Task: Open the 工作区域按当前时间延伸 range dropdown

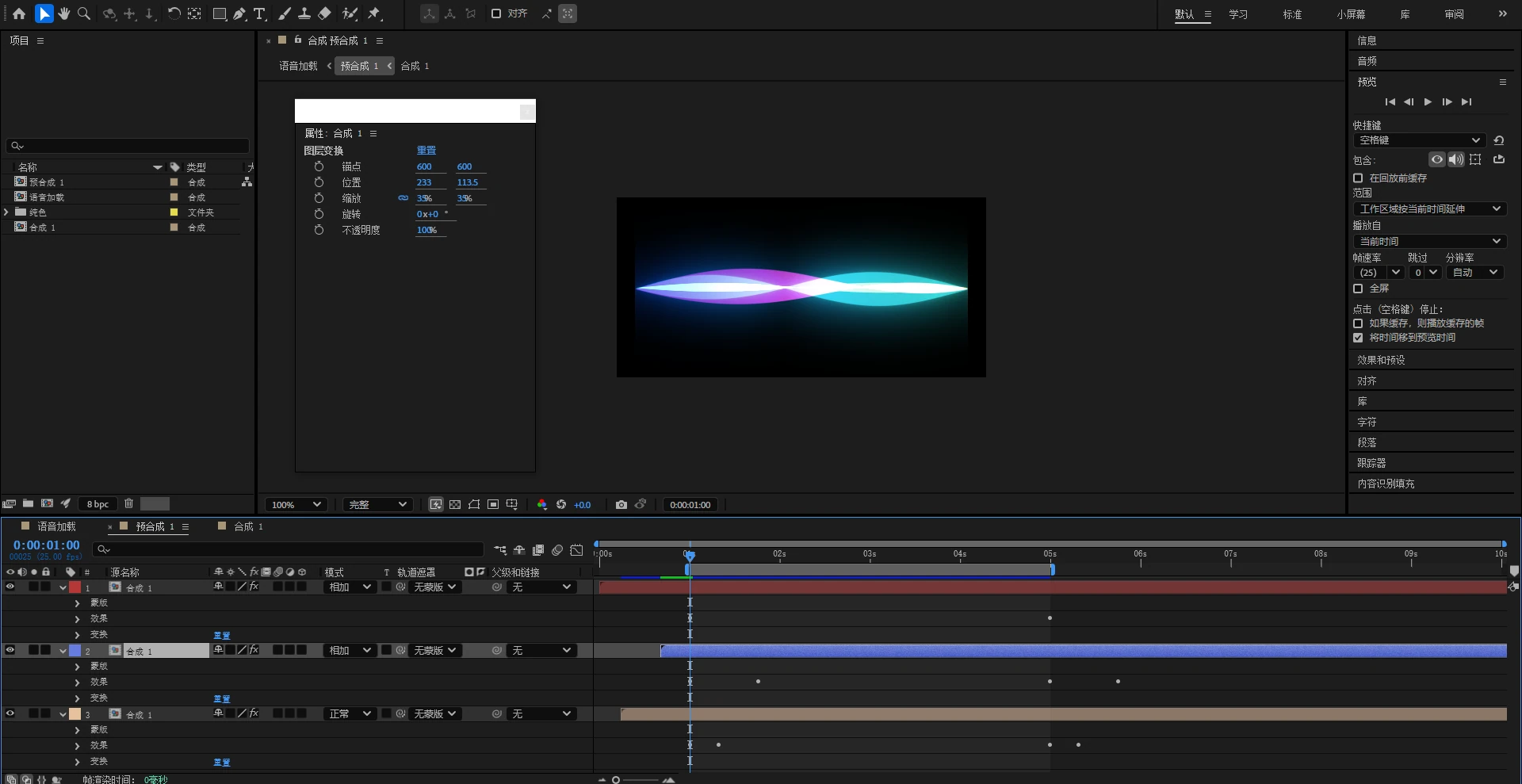Action: coord(1429,208)
